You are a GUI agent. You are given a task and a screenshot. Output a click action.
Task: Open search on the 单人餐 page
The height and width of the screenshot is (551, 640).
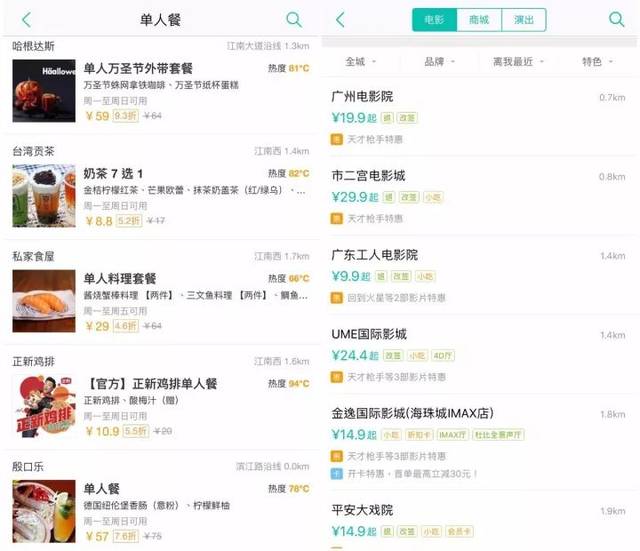pyautogui.click(x=294, y=20)
